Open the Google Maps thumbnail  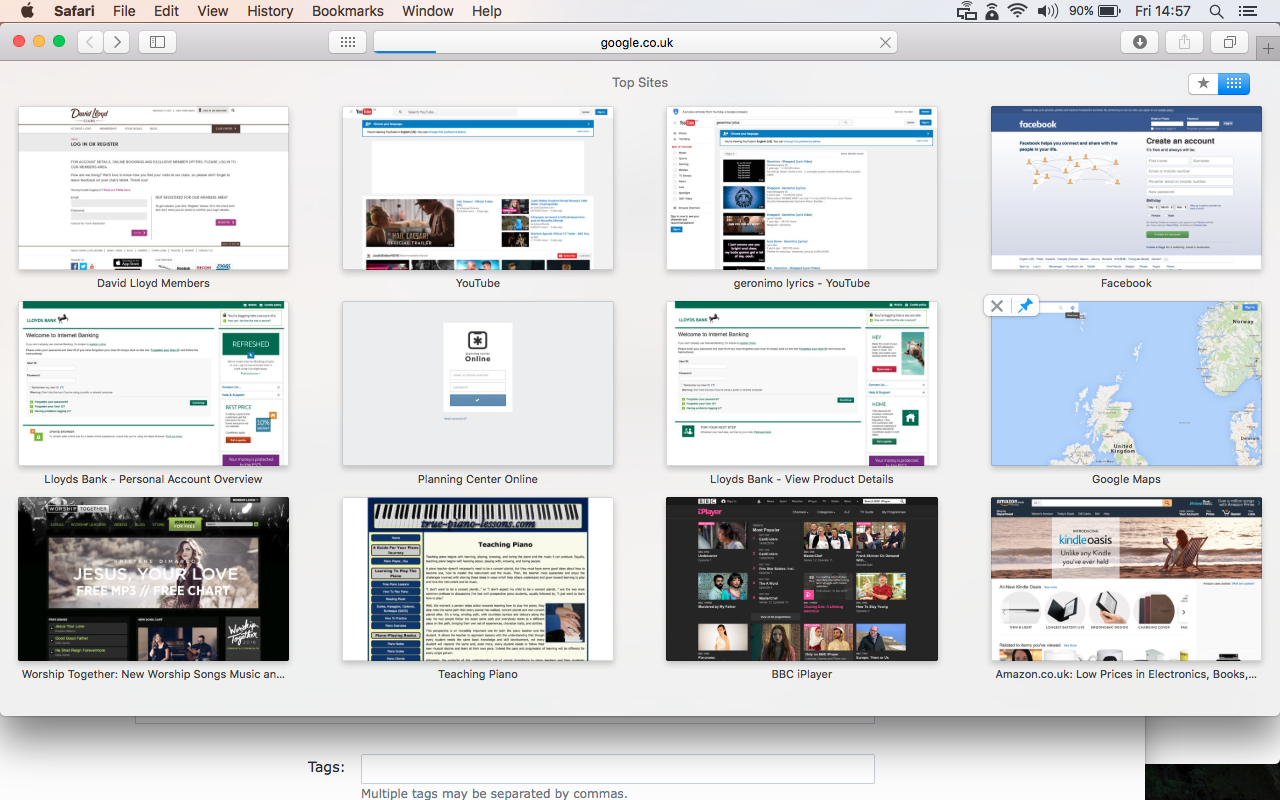1126,384
